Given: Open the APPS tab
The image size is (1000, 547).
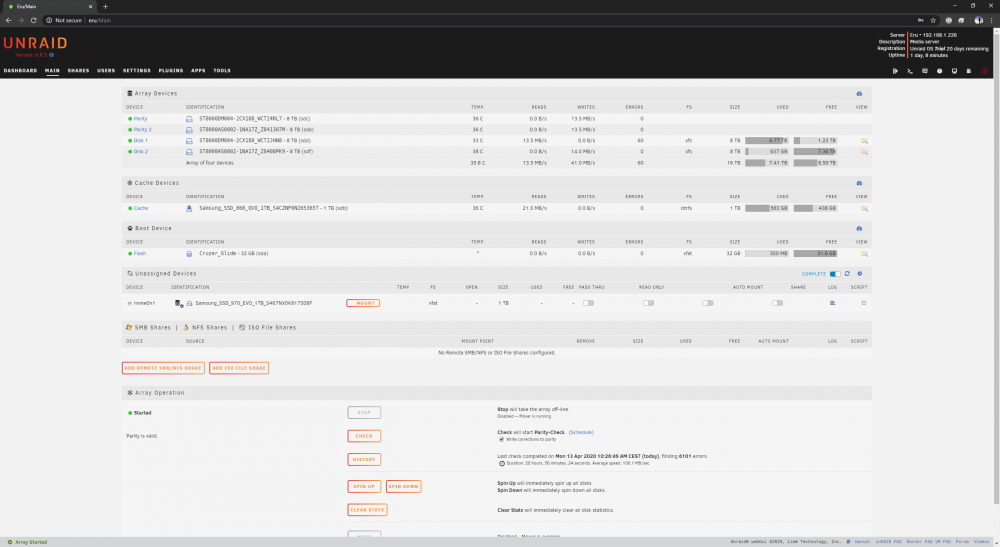Looking at the screenshot, I should click(x=198, y=71).
